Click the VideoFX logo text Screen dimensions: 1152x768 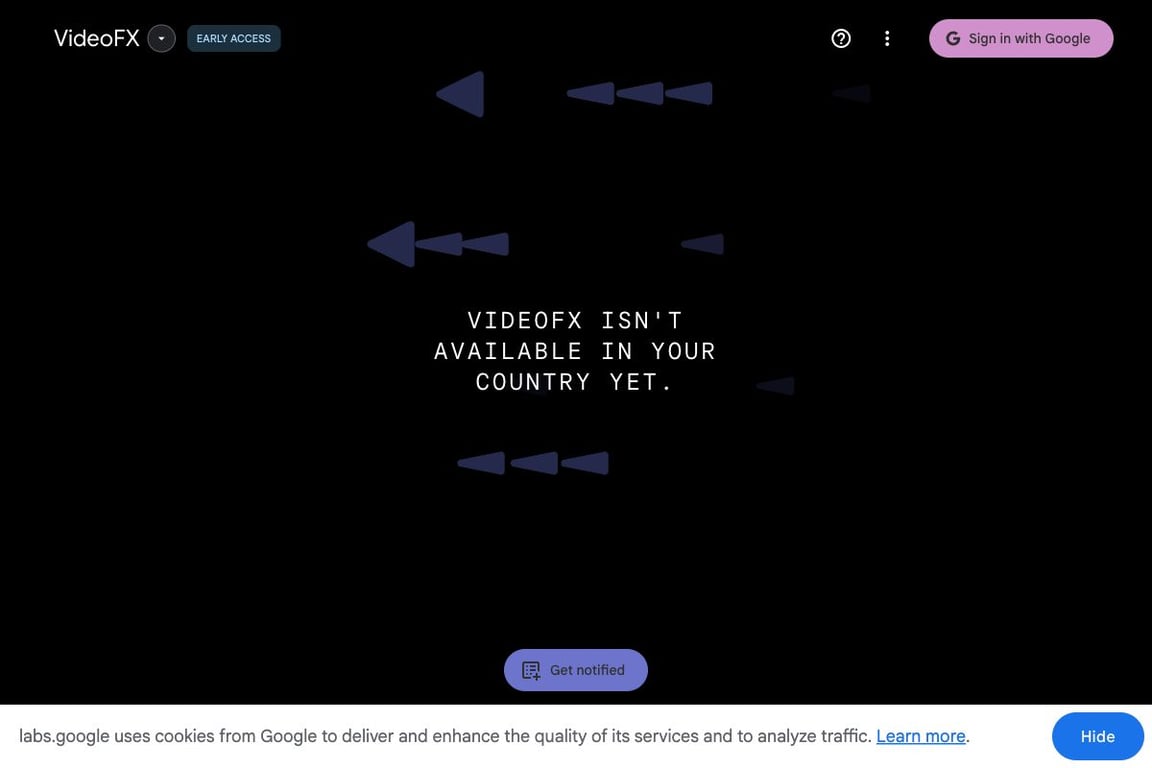pyautogui.click(x=97, y=38)
